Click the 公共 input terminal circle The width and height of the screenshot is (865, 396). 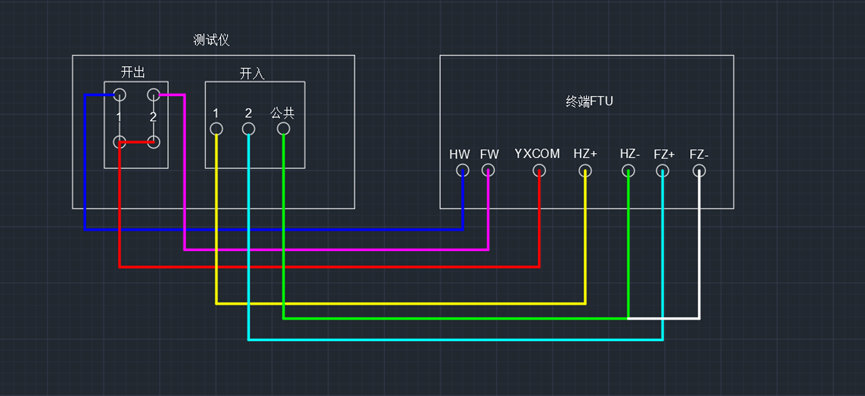[283, 129]
